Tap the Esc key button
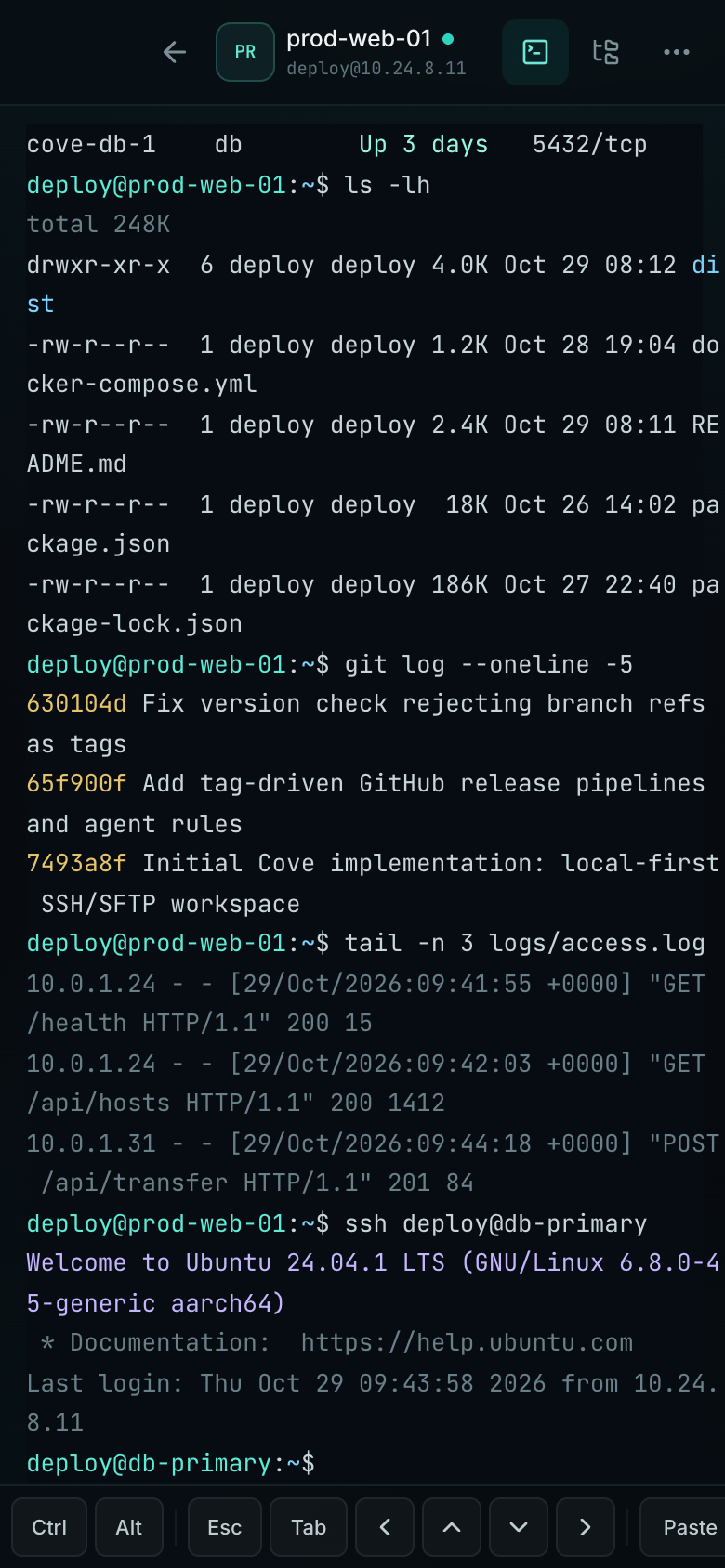The width and height of the screenshot is (725, 1568). coord(225,1527)
